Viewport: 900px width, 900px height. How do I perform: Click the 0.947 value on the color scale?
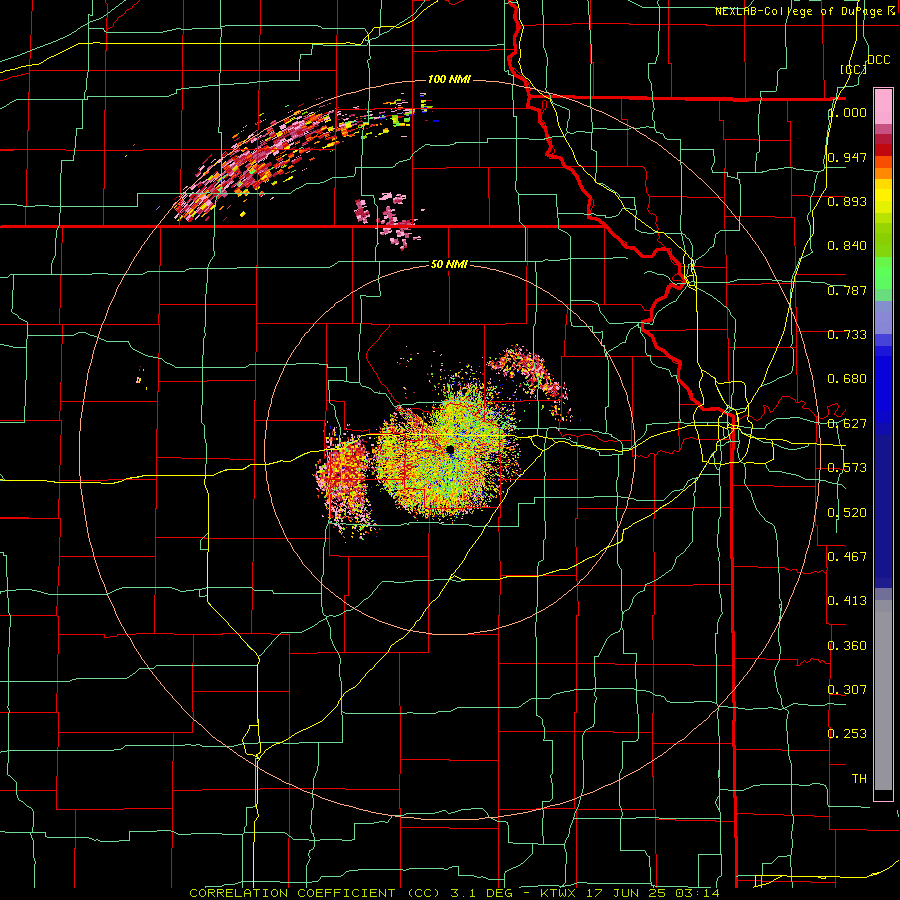[x=847, y=157]
